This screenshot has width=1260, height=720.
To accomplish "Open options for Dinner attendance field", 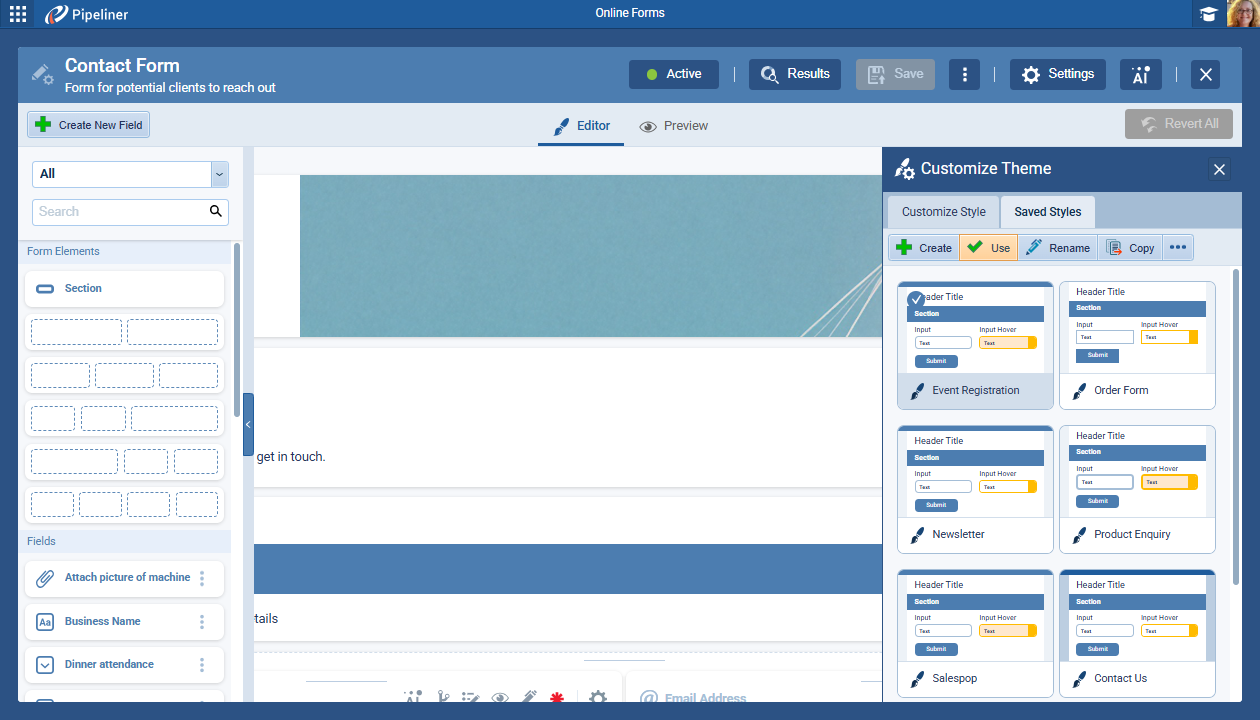I will [x=202, y=665].
